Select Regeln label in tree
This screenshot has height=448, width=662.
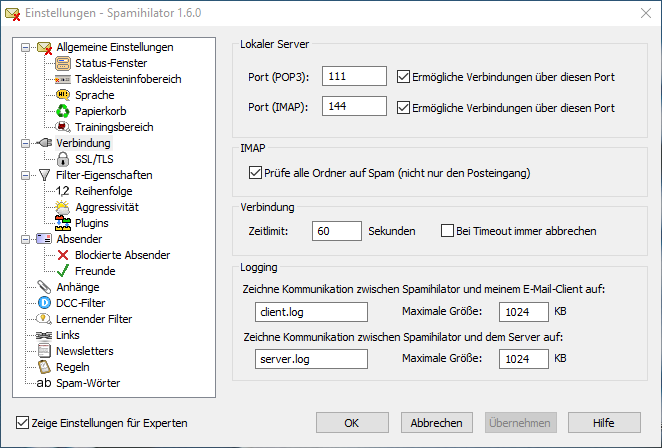(x=73, y=367)
